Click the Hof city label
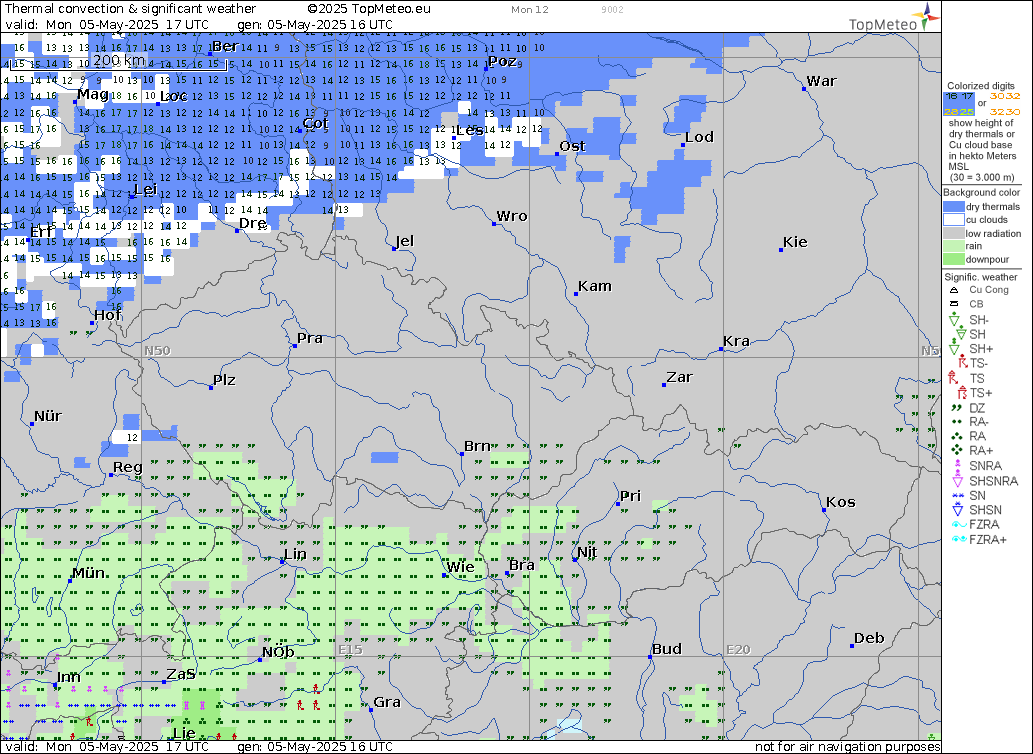The width and height of the screenshot is (1033, 754). pos(107,314)
